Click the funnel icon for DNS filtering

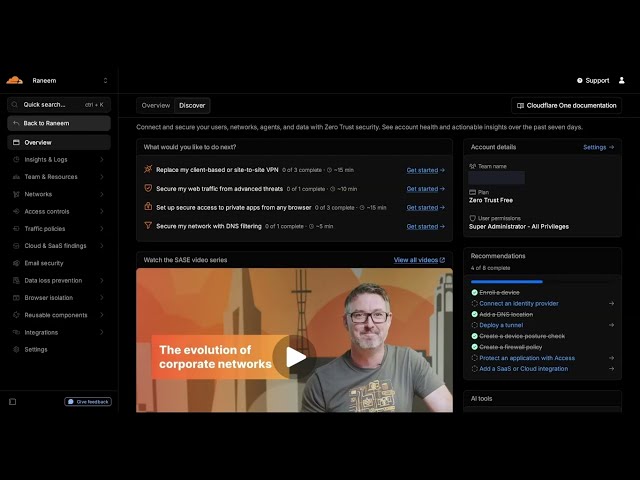pos(148,225)
